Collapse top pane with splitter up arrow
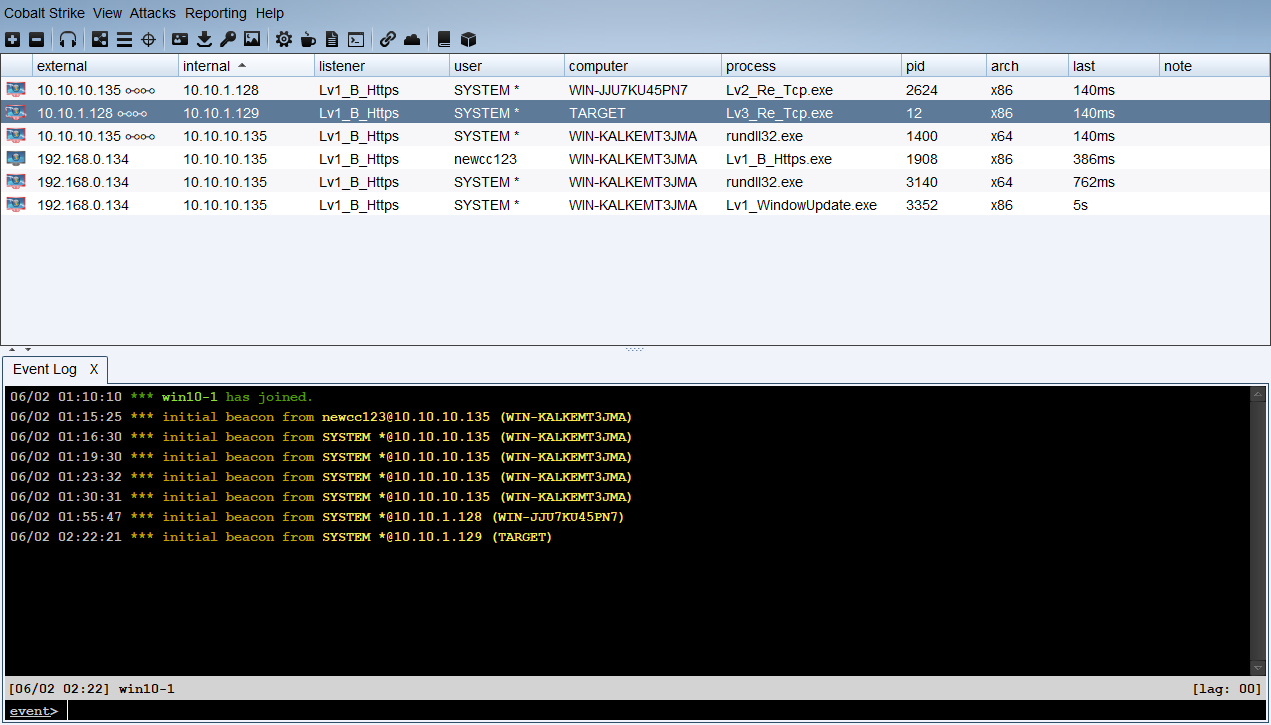Screen dimensions: 1271x725 point(12,349)
